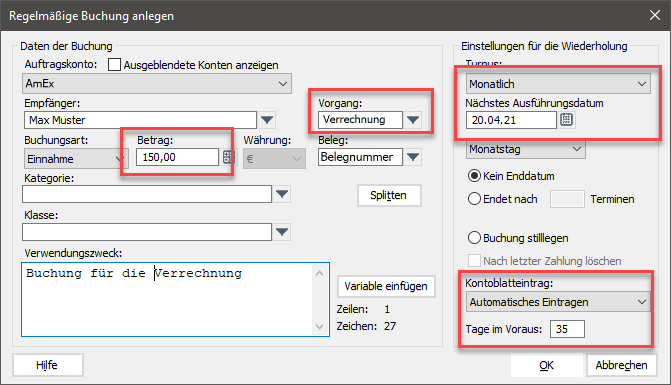Image resolution: width=671 pixels, height=385 pixels.
Task: Click the empty Klasse field
Action: point(147,232)
